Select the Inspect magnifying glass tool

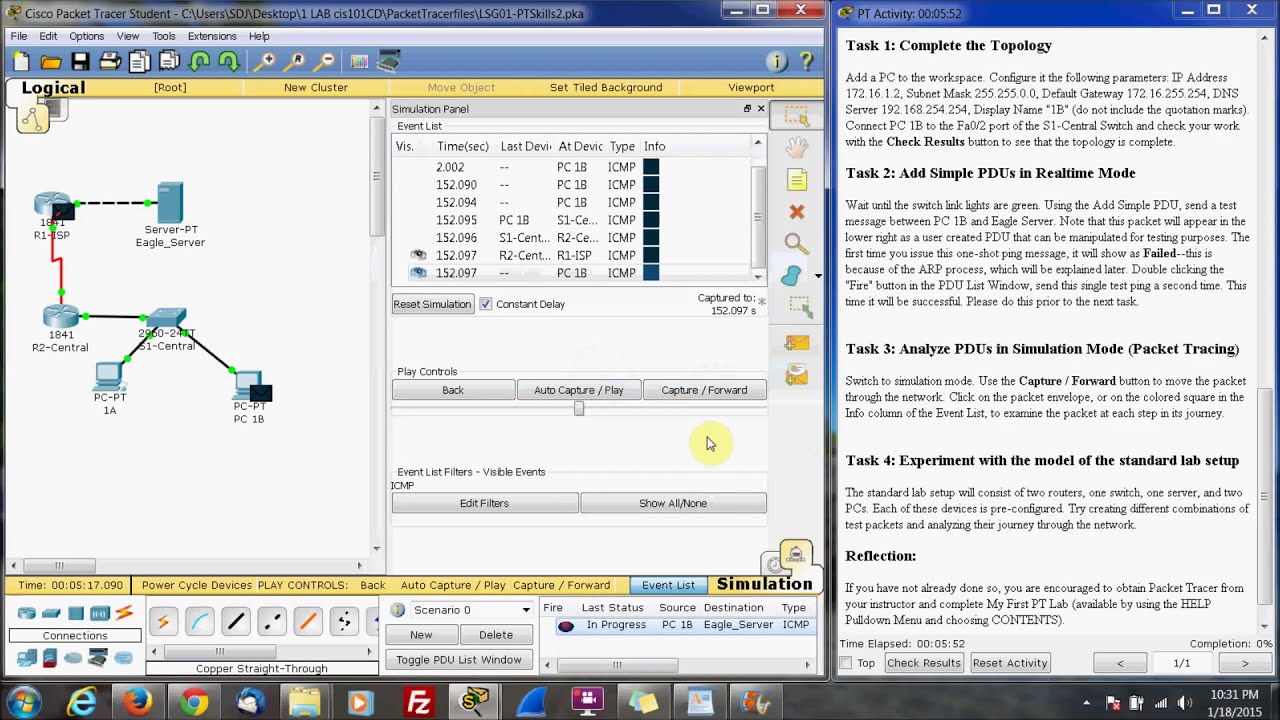(x=797, y=243)
